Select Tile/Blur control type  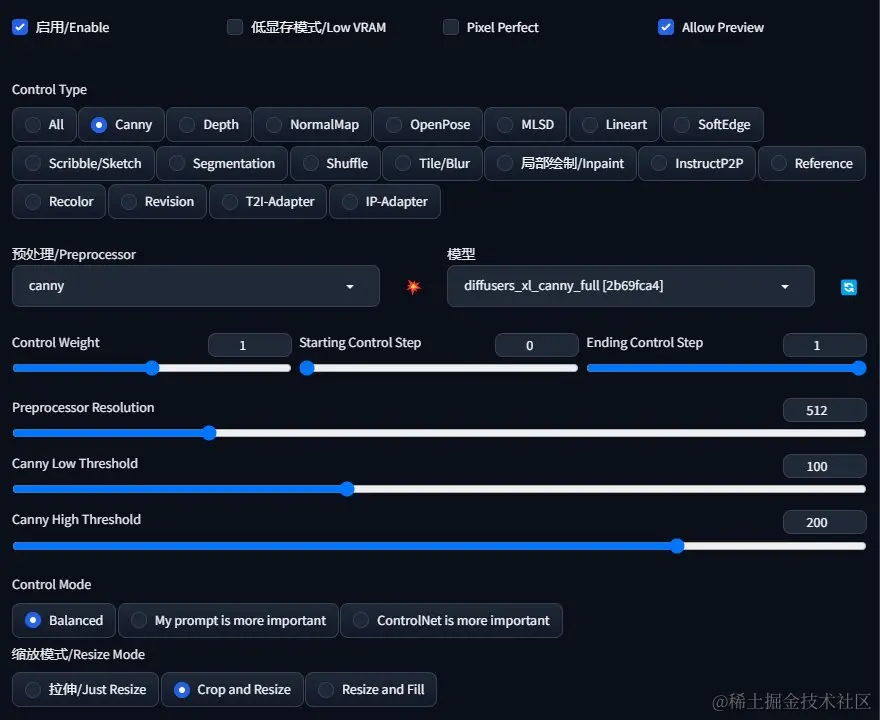[432, 163]
